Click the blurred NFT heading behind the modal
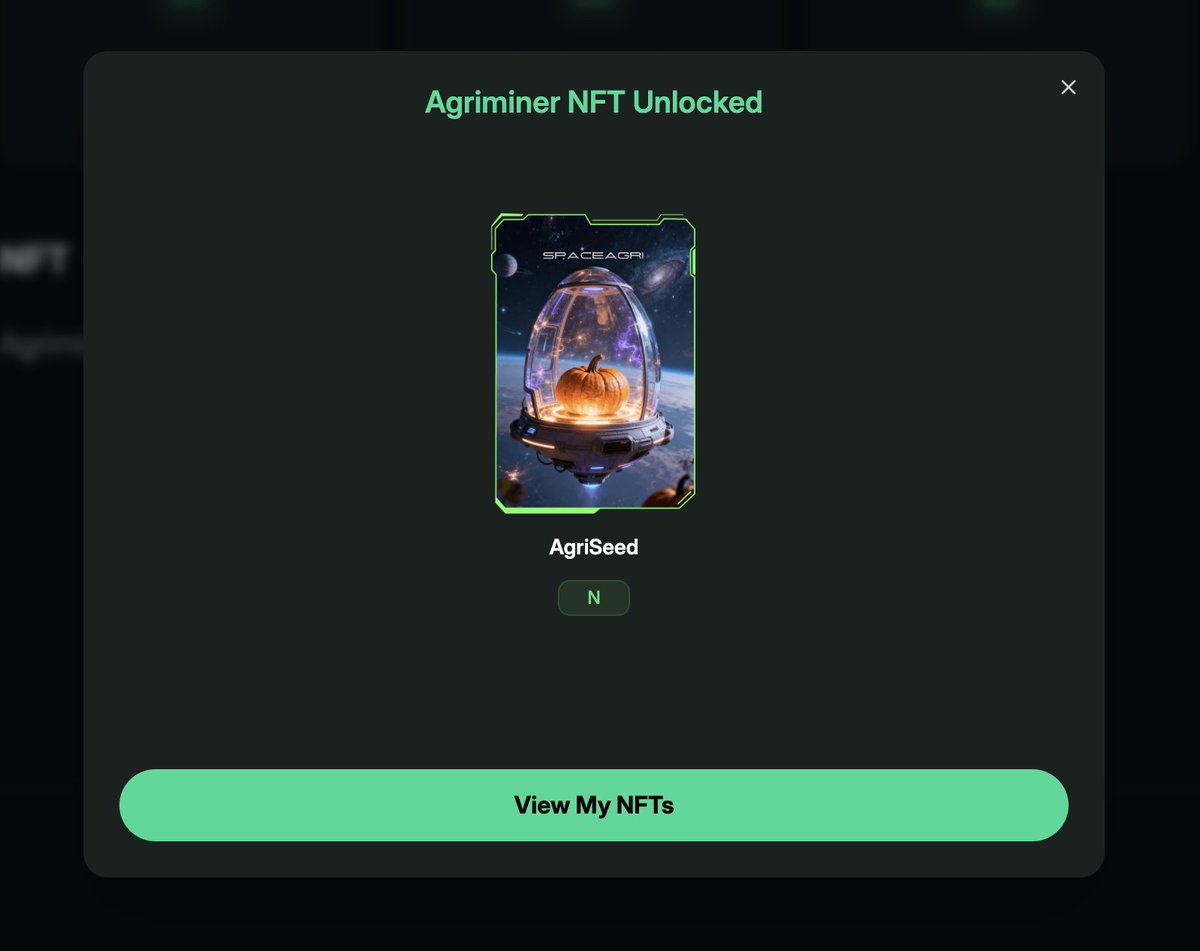The height and width of the screenshot is (951, 1200). click(34, 262)
